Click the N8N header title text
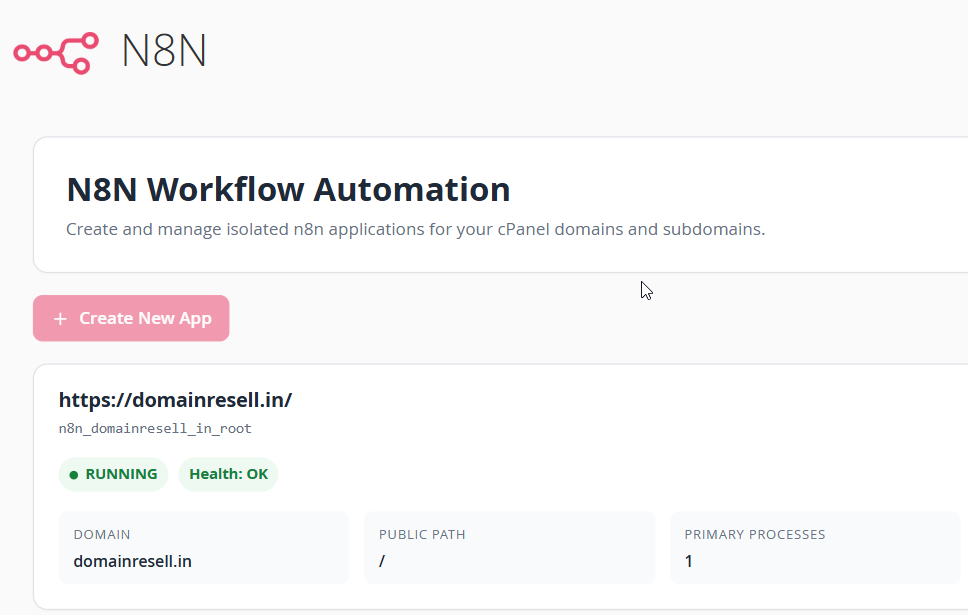The height and width of the screenshot is (615, 968). pos(164,51)
